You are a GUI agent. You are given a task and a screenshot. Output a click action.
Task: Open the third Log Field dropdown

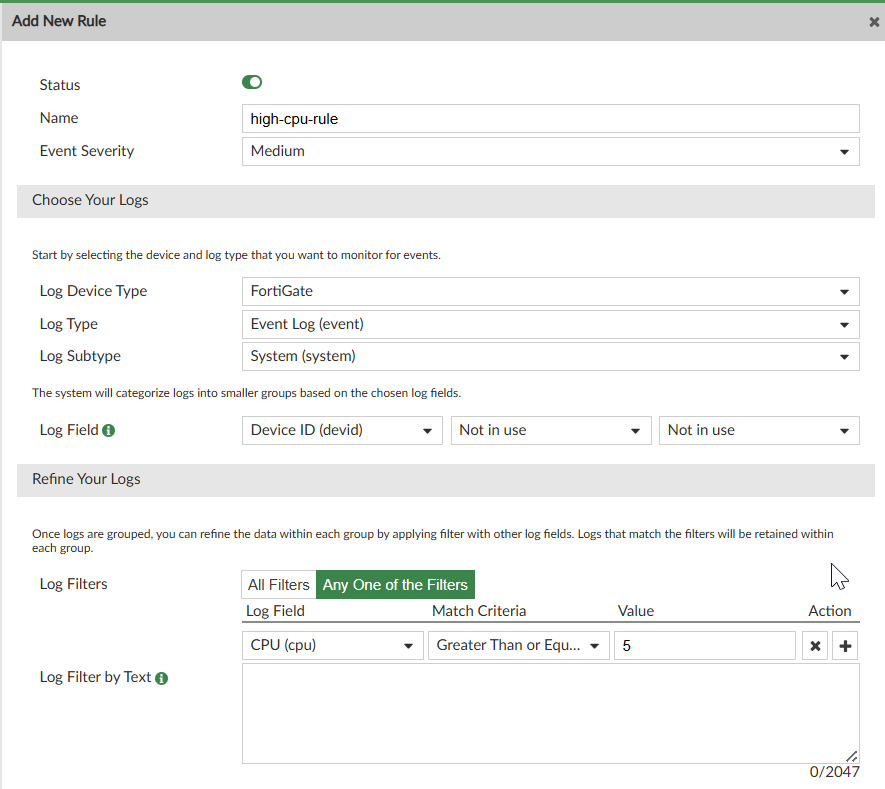tap(758, 430)
